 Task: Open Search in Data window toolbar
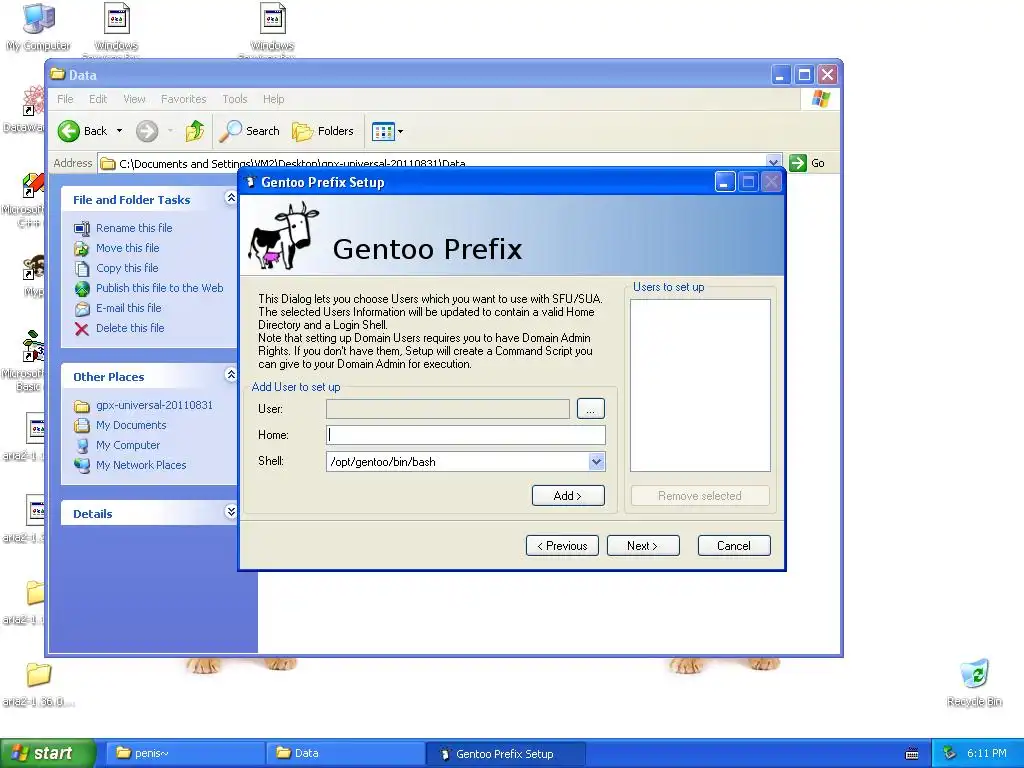[x=249, y=131]
